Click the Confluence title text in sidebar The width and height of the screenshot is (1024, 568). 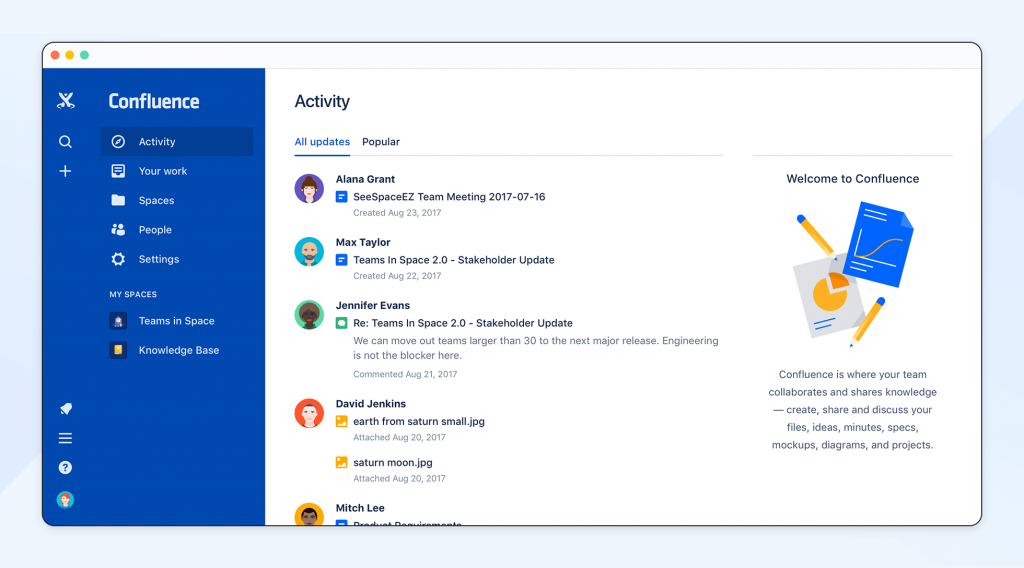click(x=154, y=101)
